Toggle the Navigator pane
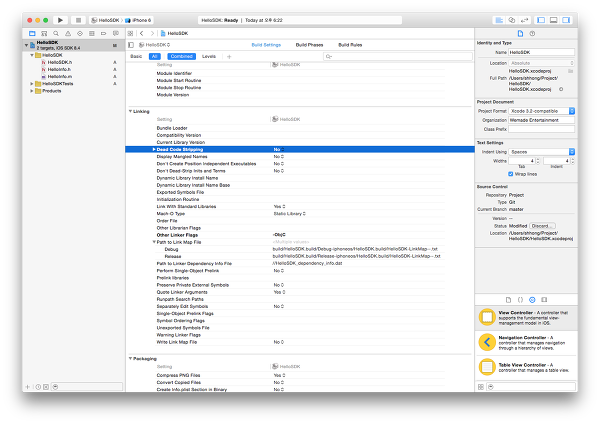Viewport: 600px width, 424px height. 541,20
